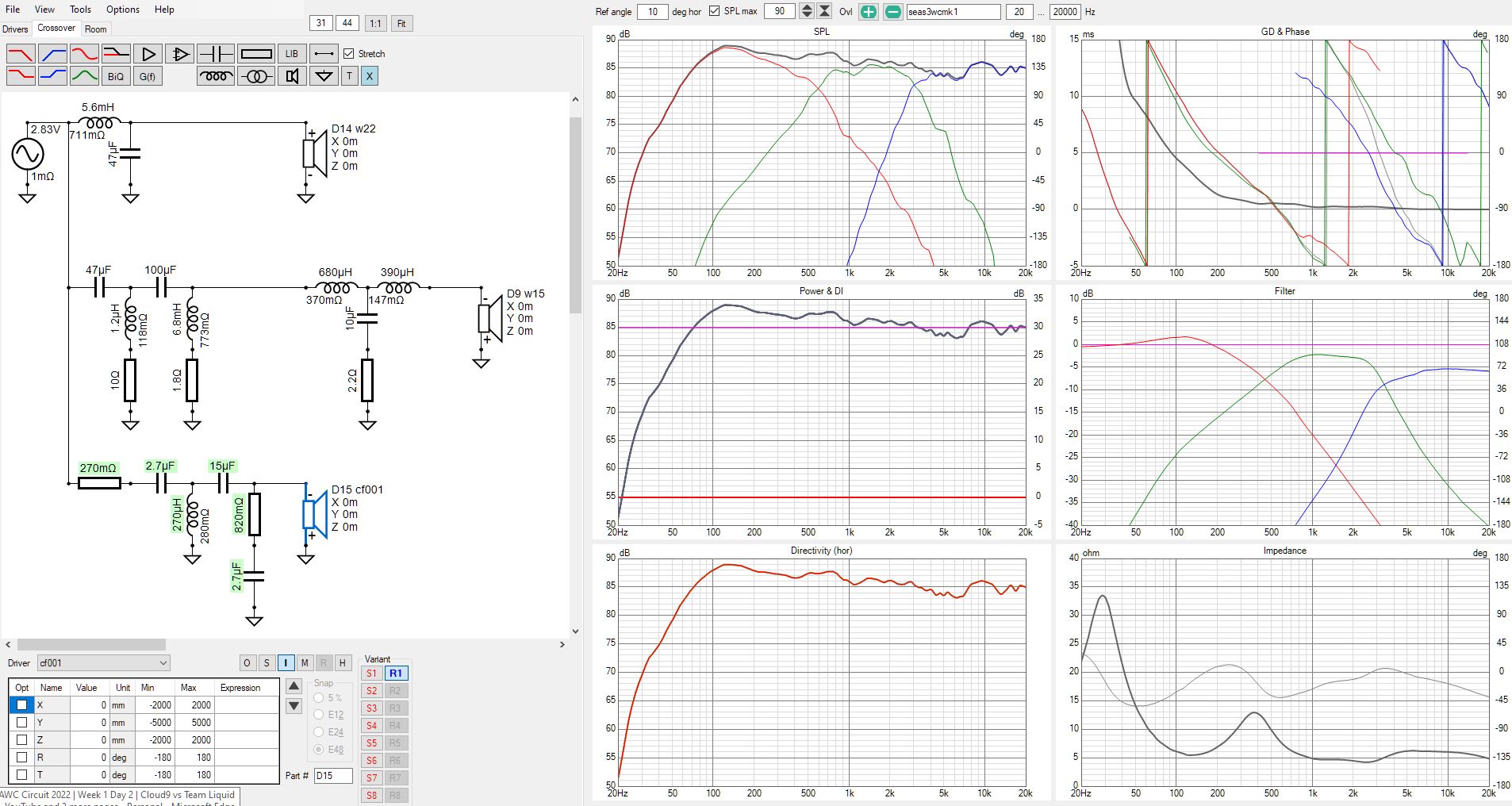This screenshot has width=1512, height=806.
Task: Add an inductor coil to the schematic
Action: click(216, 76)
